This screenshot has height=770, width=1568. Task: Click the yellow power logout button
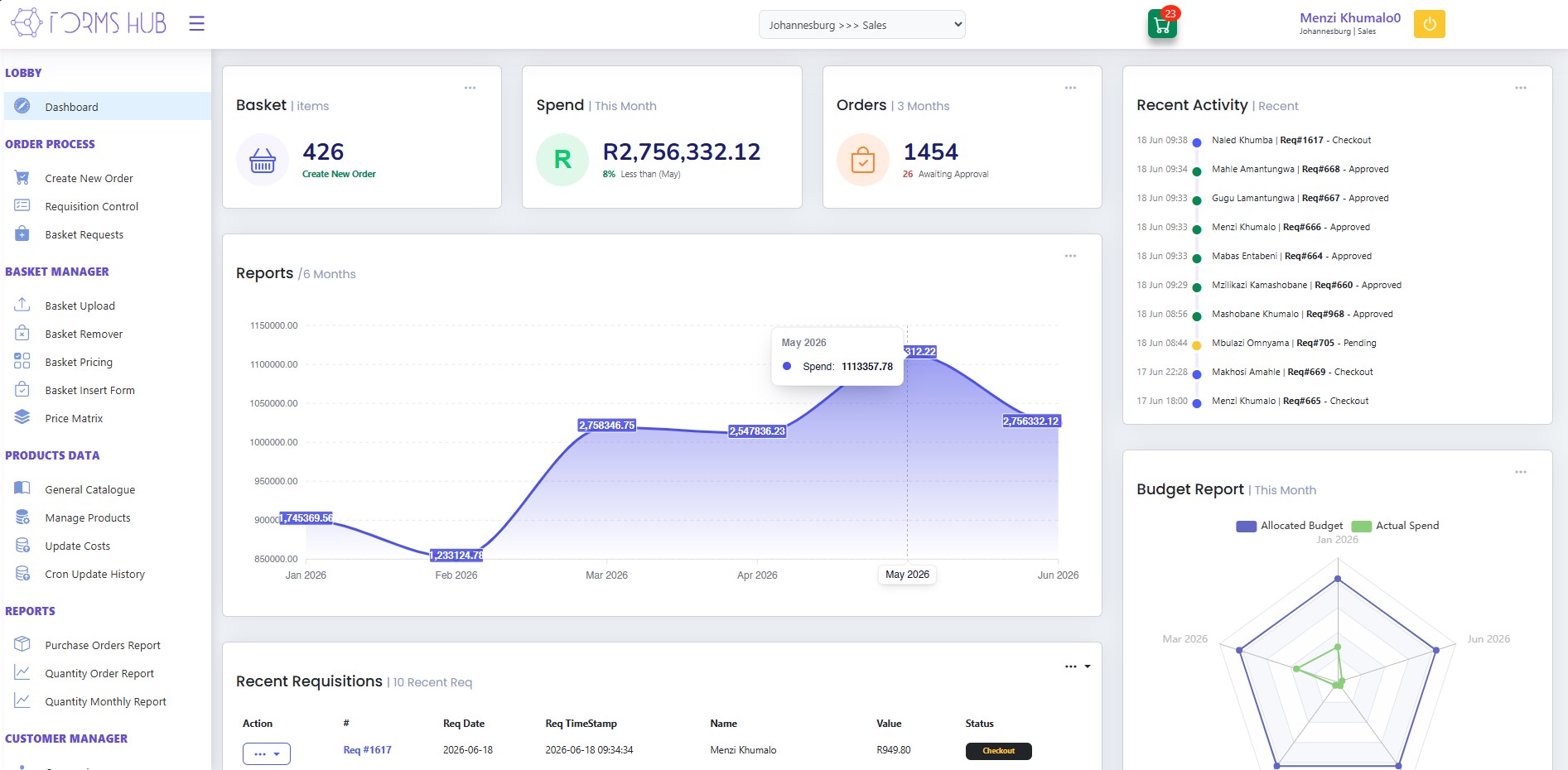(x=1429, y=24)
